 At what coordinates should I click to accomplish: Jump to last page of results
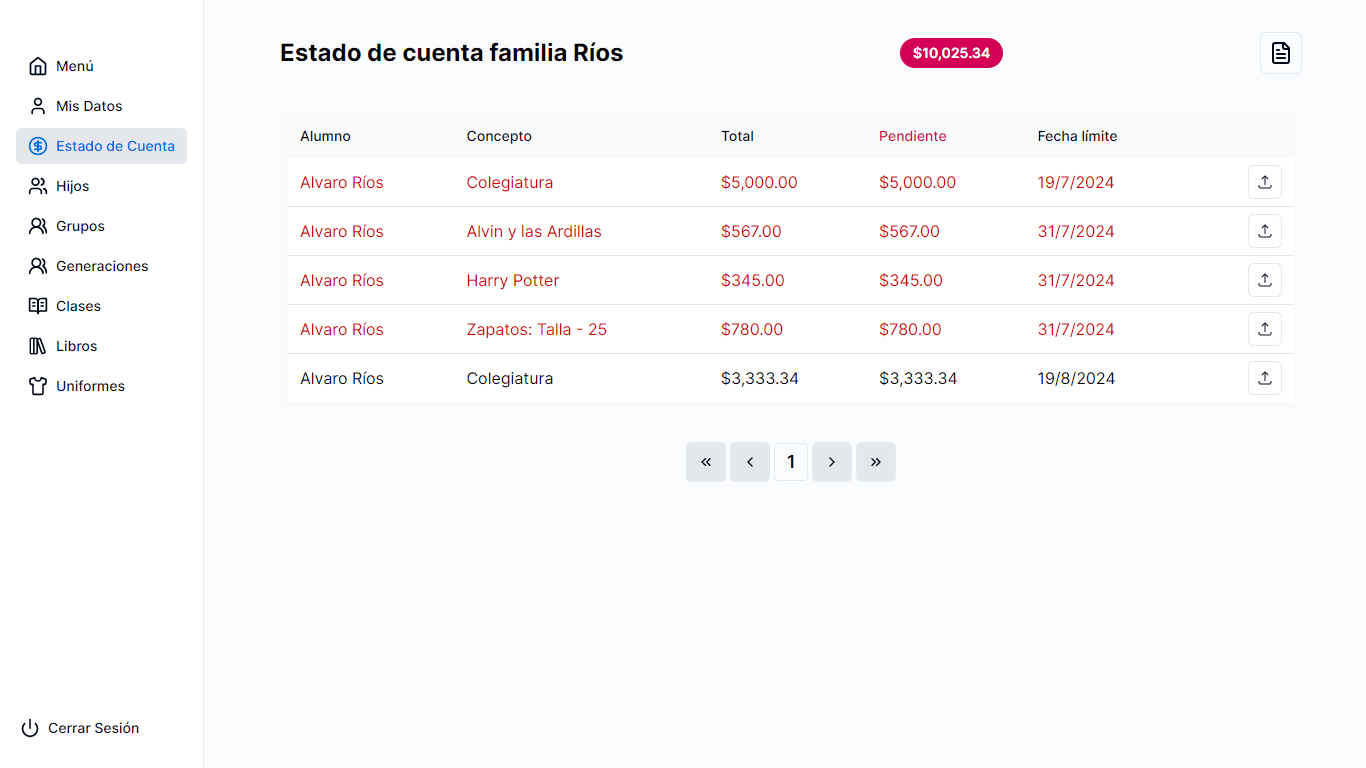(x=875, y=462)
